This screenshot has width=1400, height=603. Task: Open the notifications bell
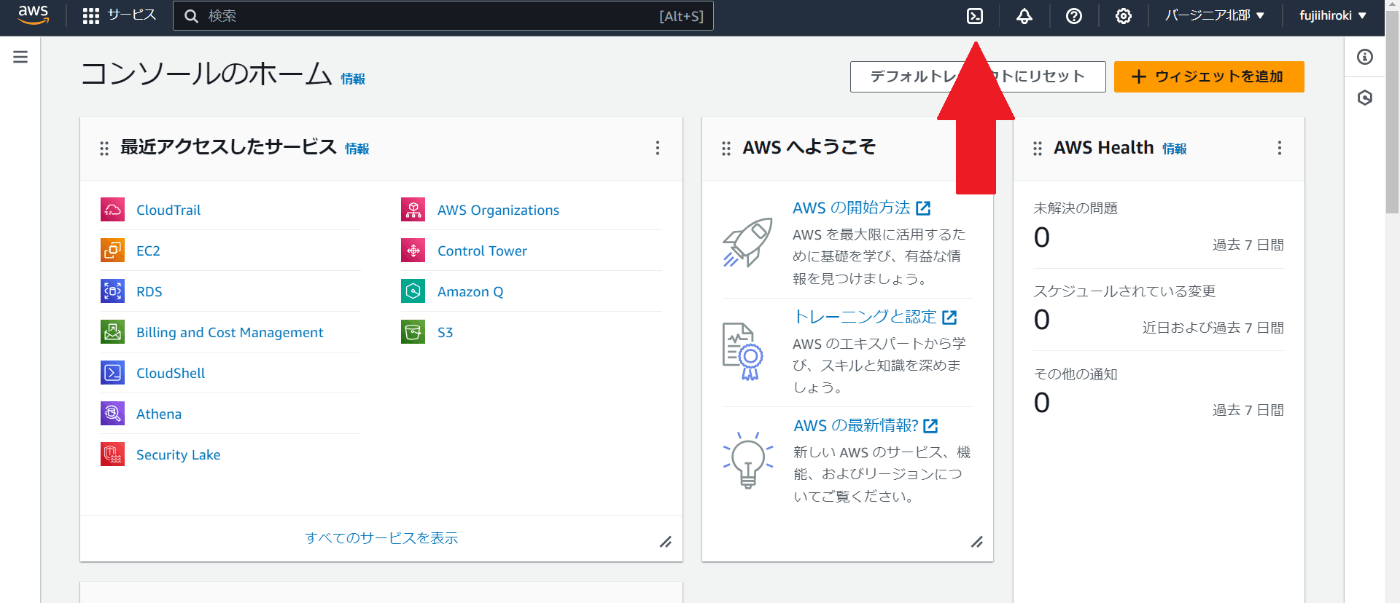point(1024,16)
